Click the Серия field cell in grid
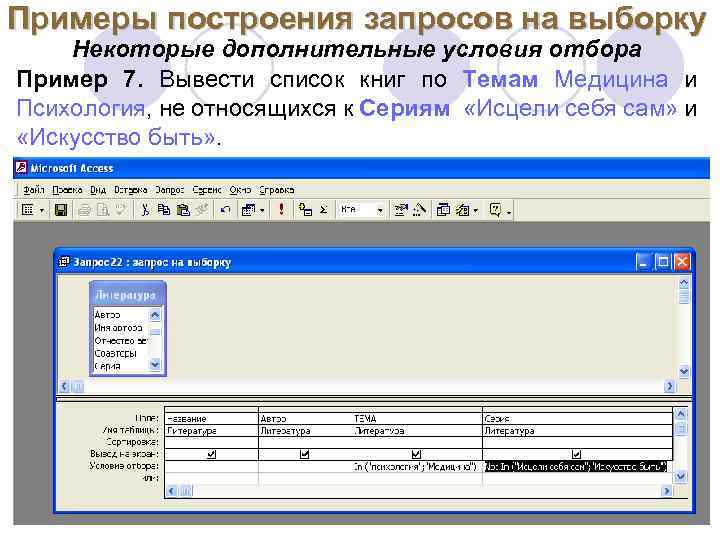 coord(578,418)
